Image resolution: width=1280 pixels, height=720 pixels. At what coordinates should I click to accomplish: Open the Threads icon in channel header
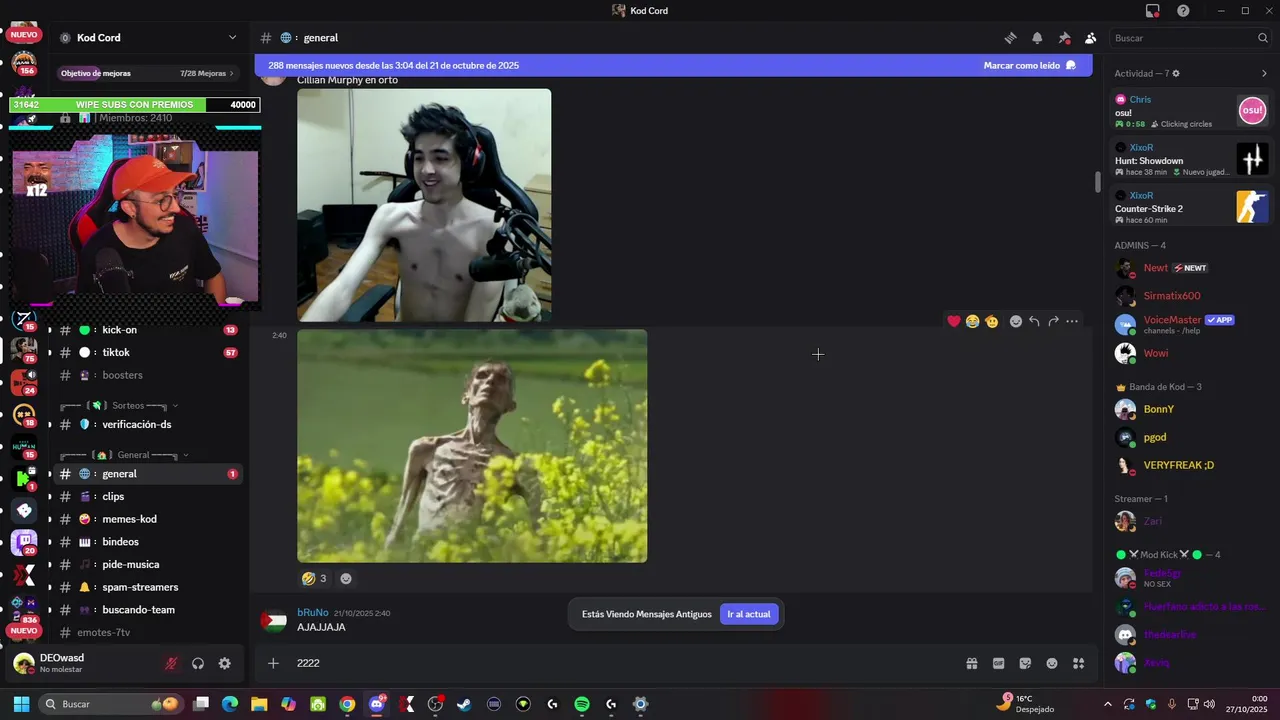click(1010, 38)
